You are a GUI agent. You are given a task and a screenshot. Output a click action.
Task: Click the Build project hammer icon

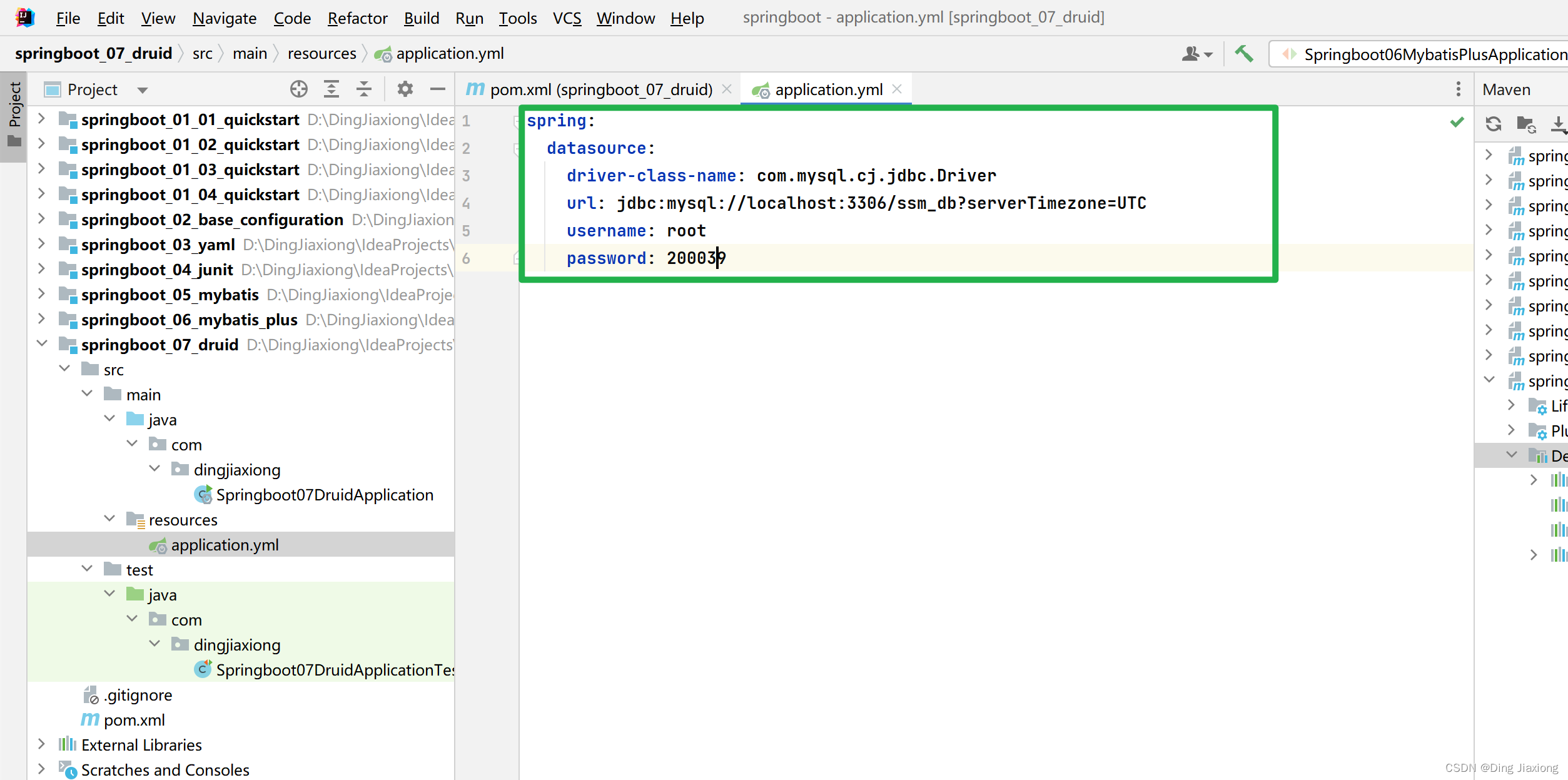[x=1243, y=54]
